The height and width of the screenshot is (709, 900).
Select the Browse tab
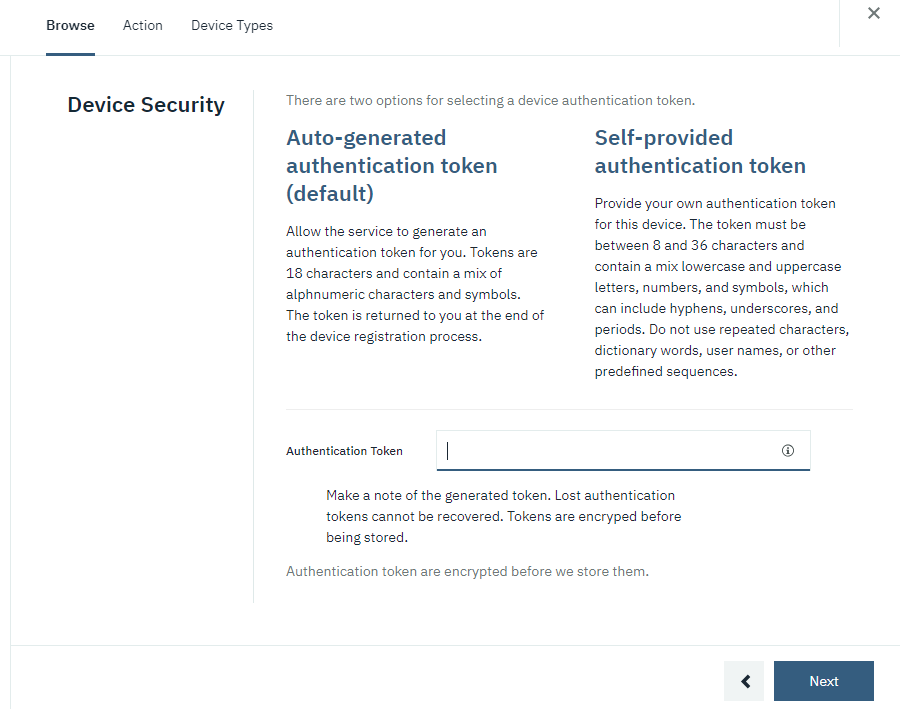pos(70,25)
